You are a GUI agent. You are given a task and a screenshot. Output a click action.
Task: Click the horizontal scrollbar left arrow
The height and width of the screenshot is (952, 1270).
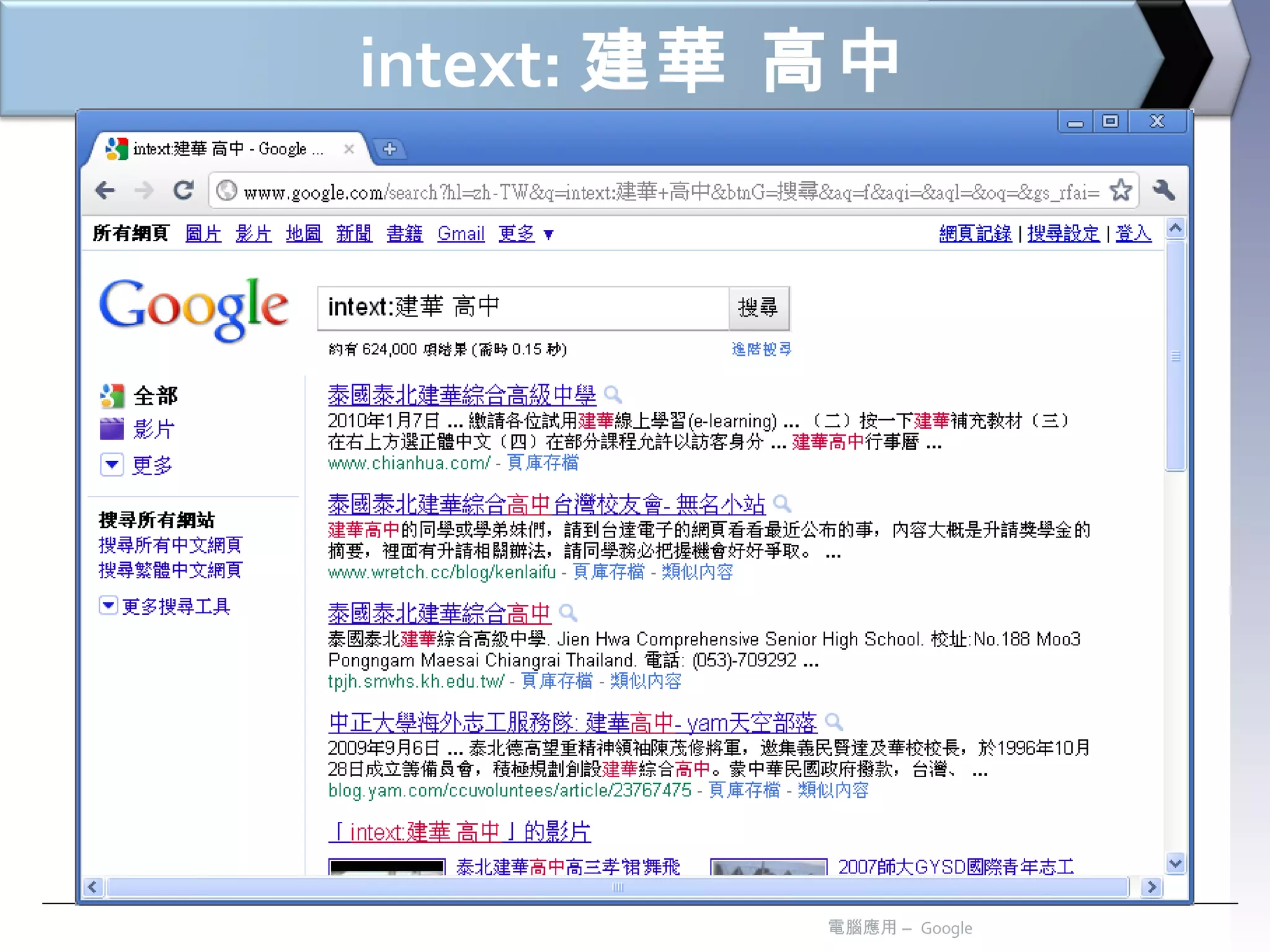[93, 887]
